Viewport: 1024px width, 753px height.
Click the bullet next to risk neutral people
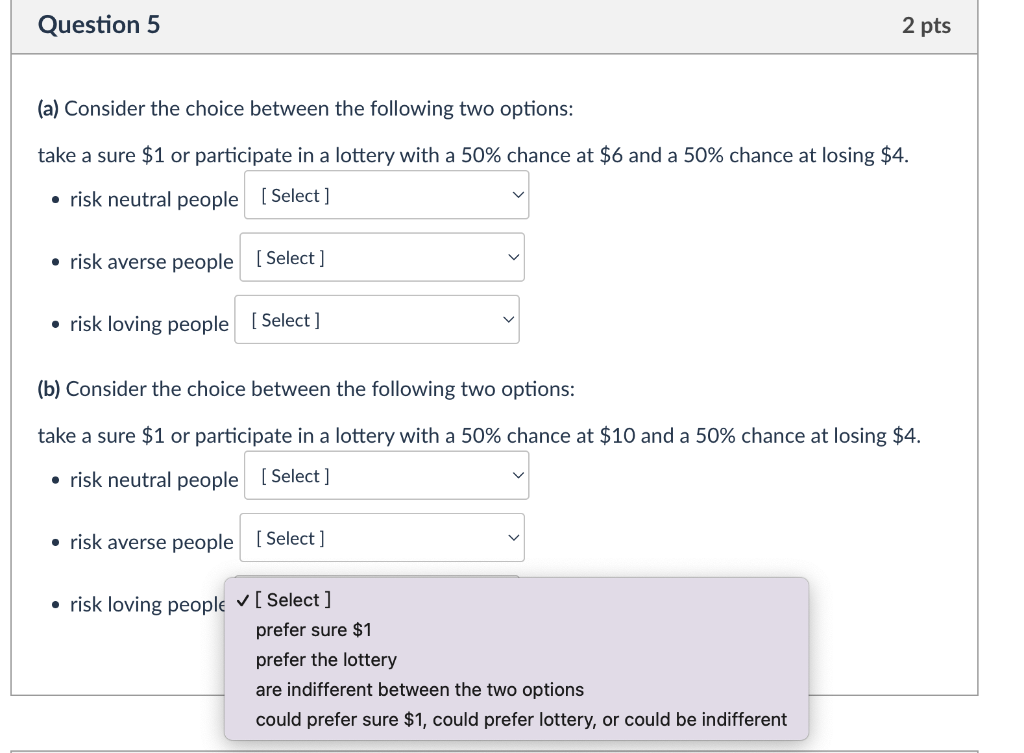coord(54,199)
